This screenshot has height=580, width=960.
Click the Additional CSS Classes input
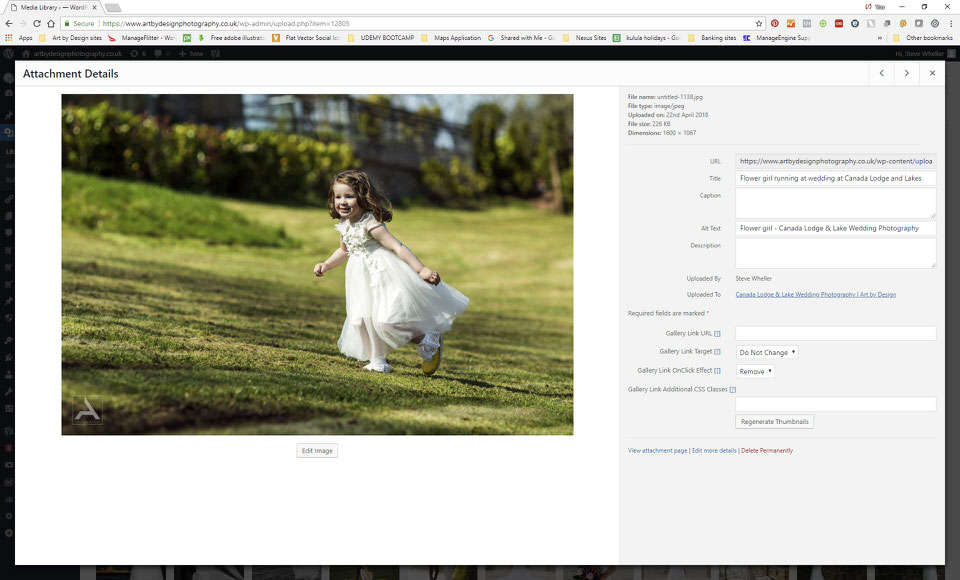pyautogui.click(x=836, y=404)
